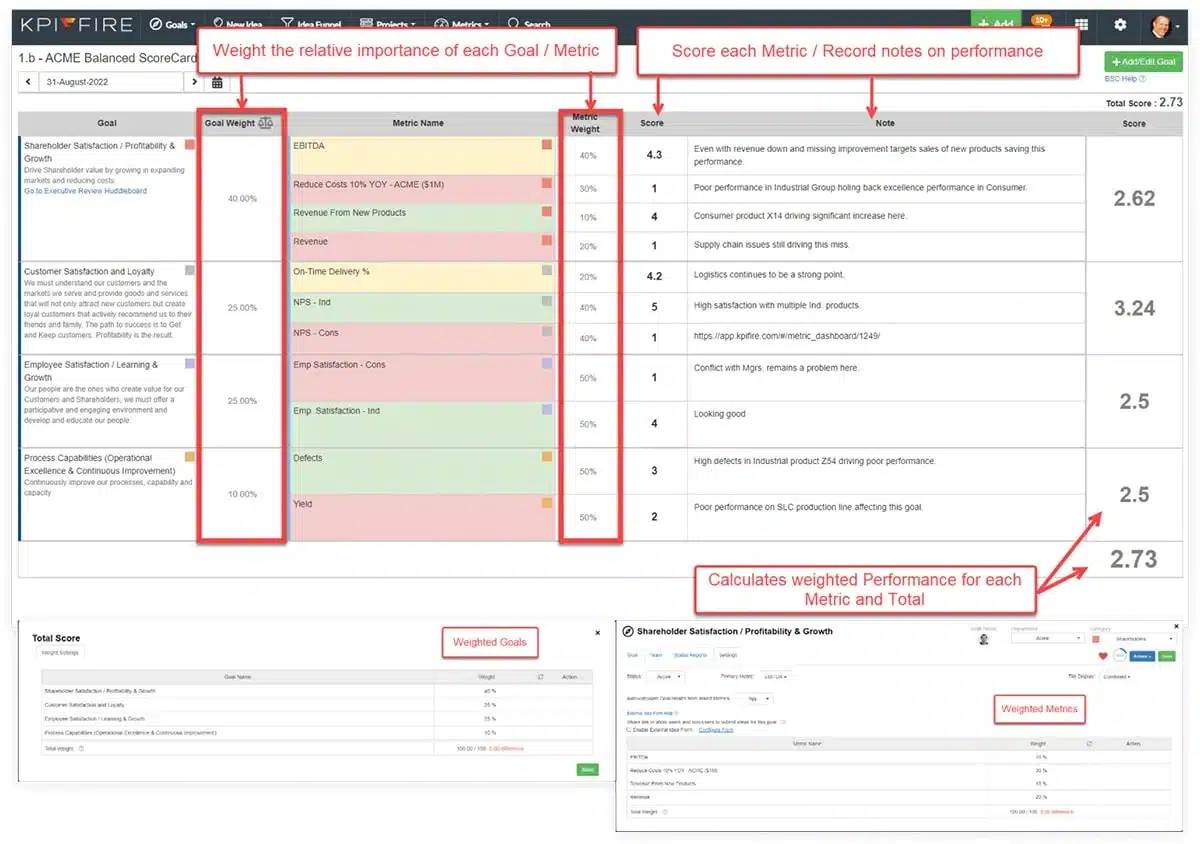Close the Total Score dialog
This screenshot has width=1200, height=844.
[597, 633]
